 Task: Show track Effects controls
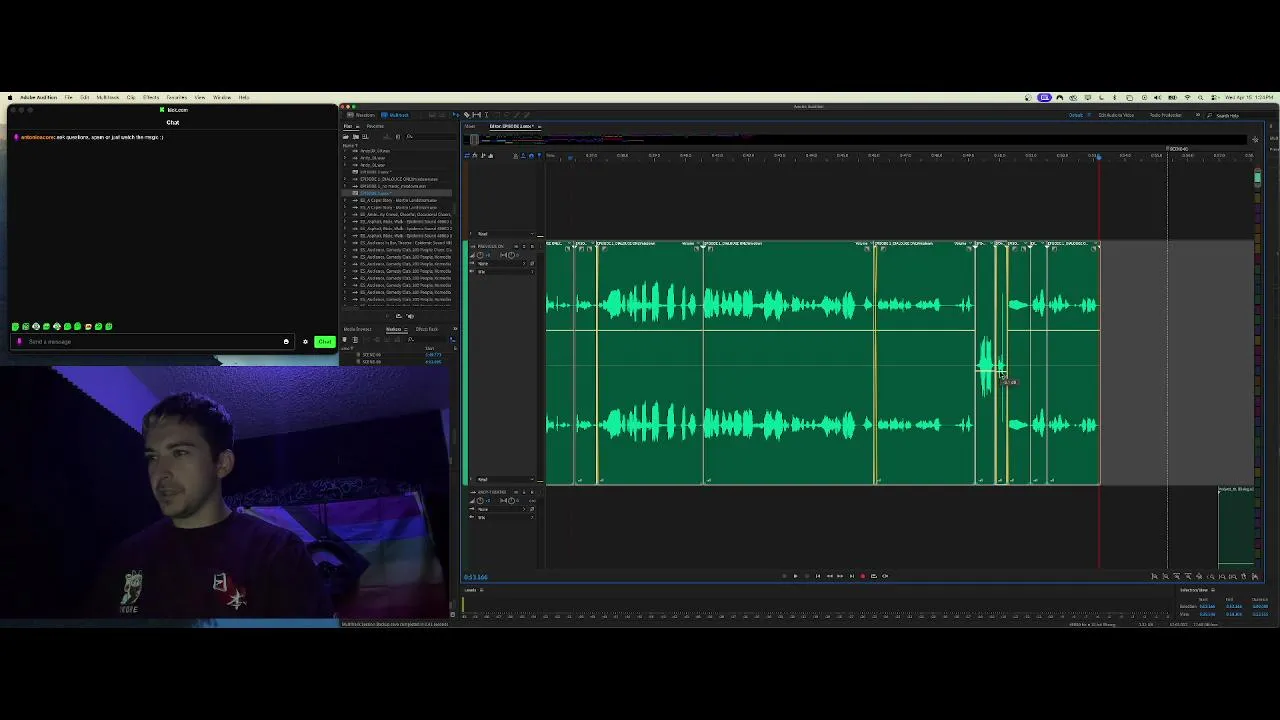click(x=475, y=155)
